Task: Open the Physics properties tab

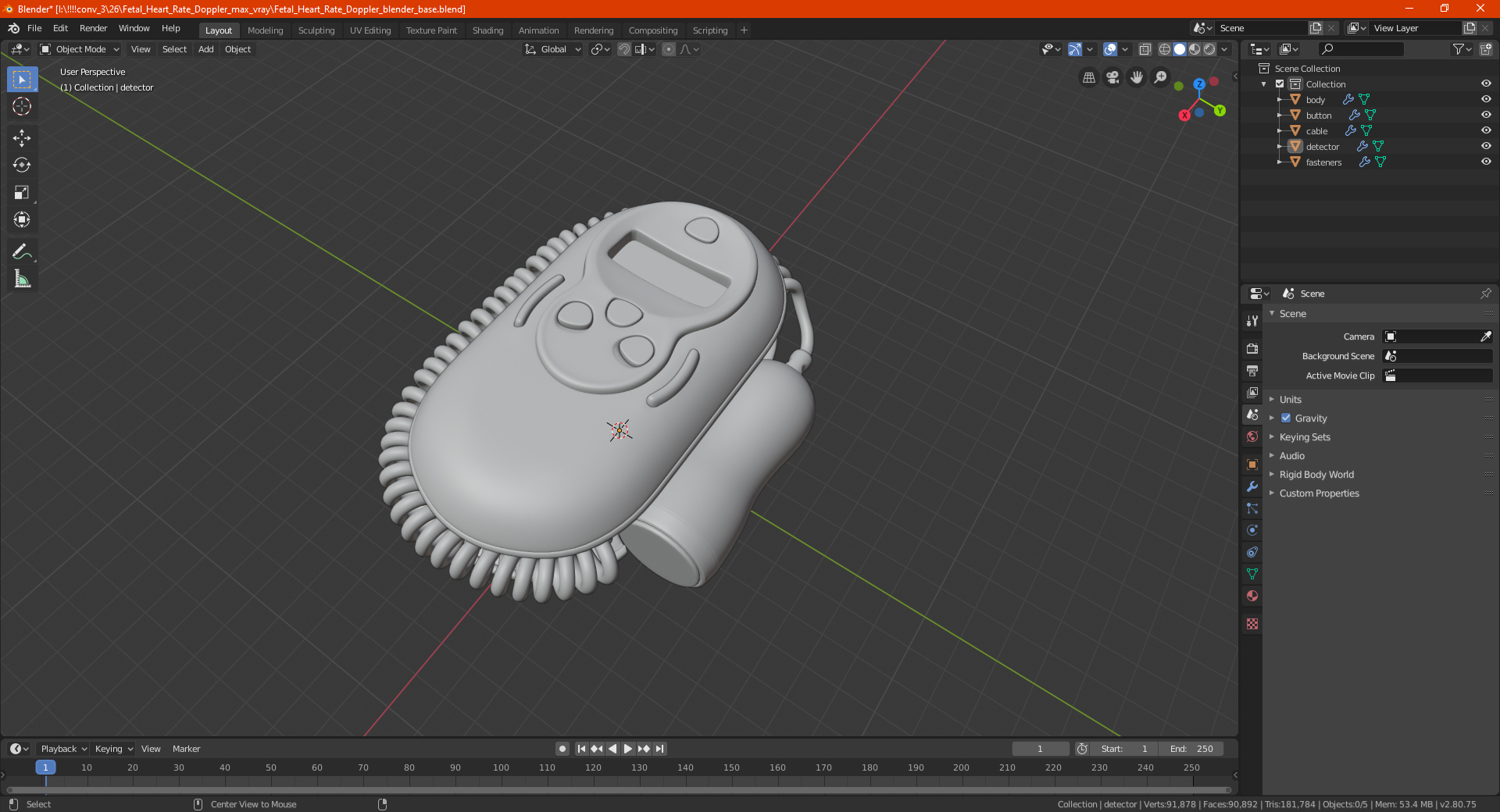Action: tap(1252, 530)
